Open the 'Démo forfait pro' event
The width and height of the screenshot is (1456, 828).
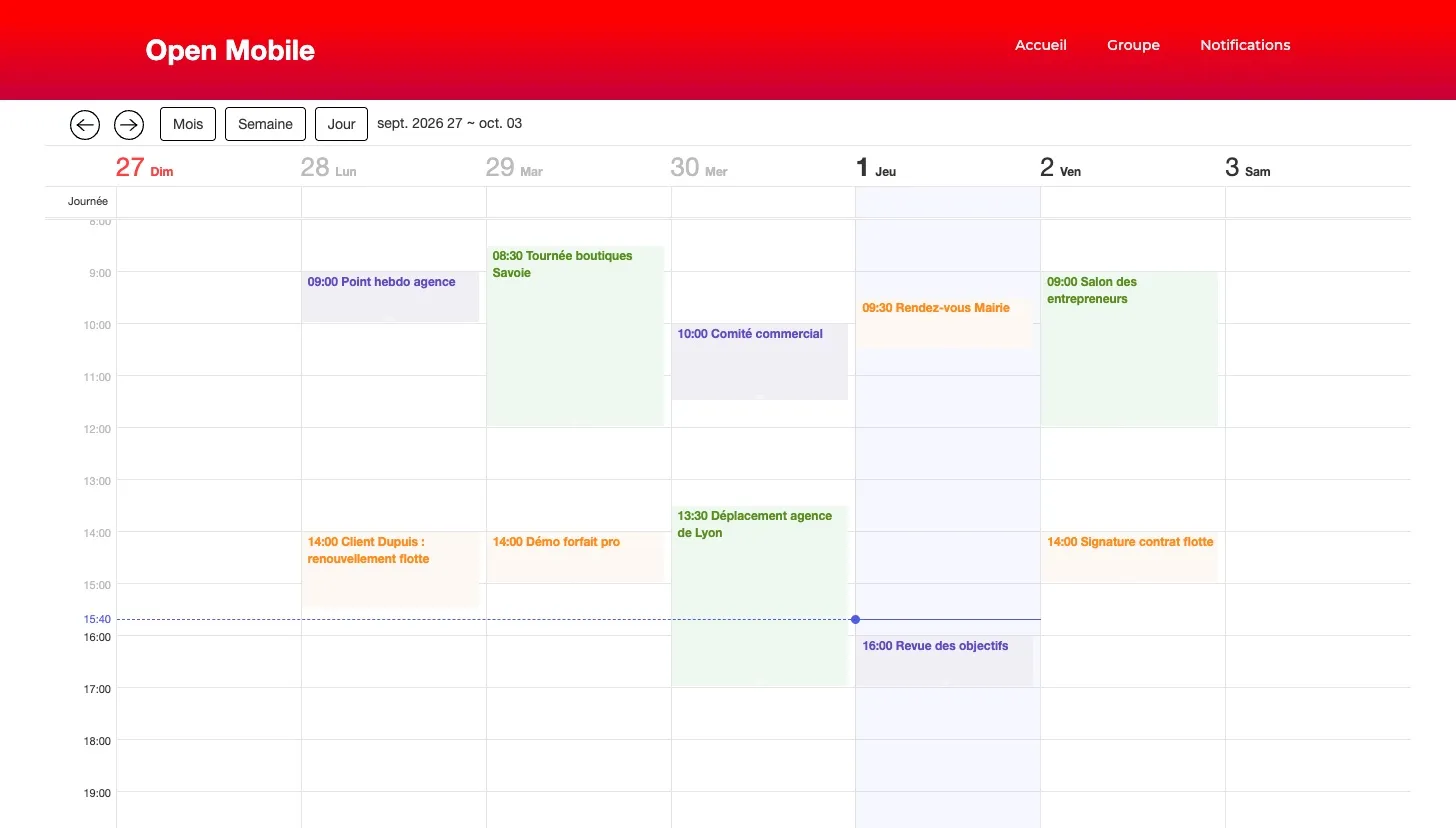(x=575, y=557)
